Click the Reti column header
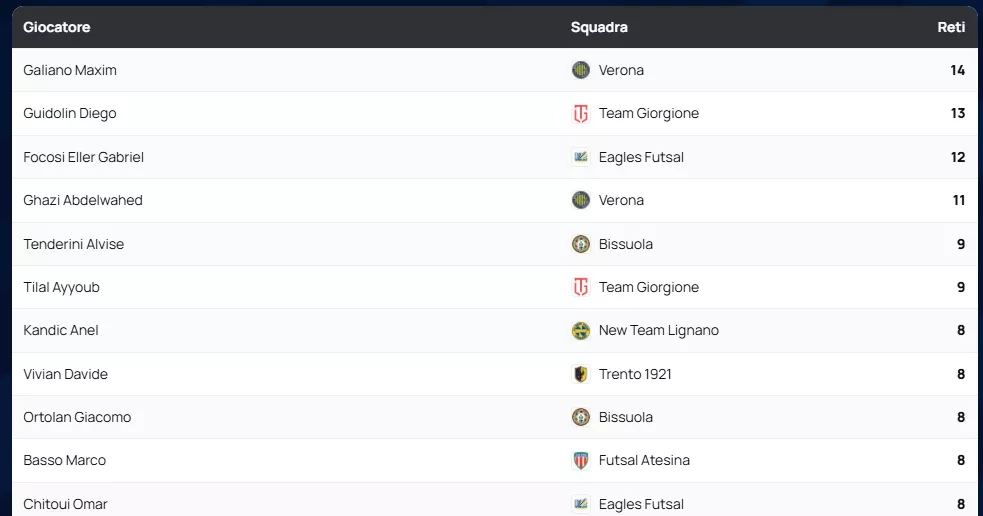This screenshot has width=983, height=516. click(x=950, y=27)
